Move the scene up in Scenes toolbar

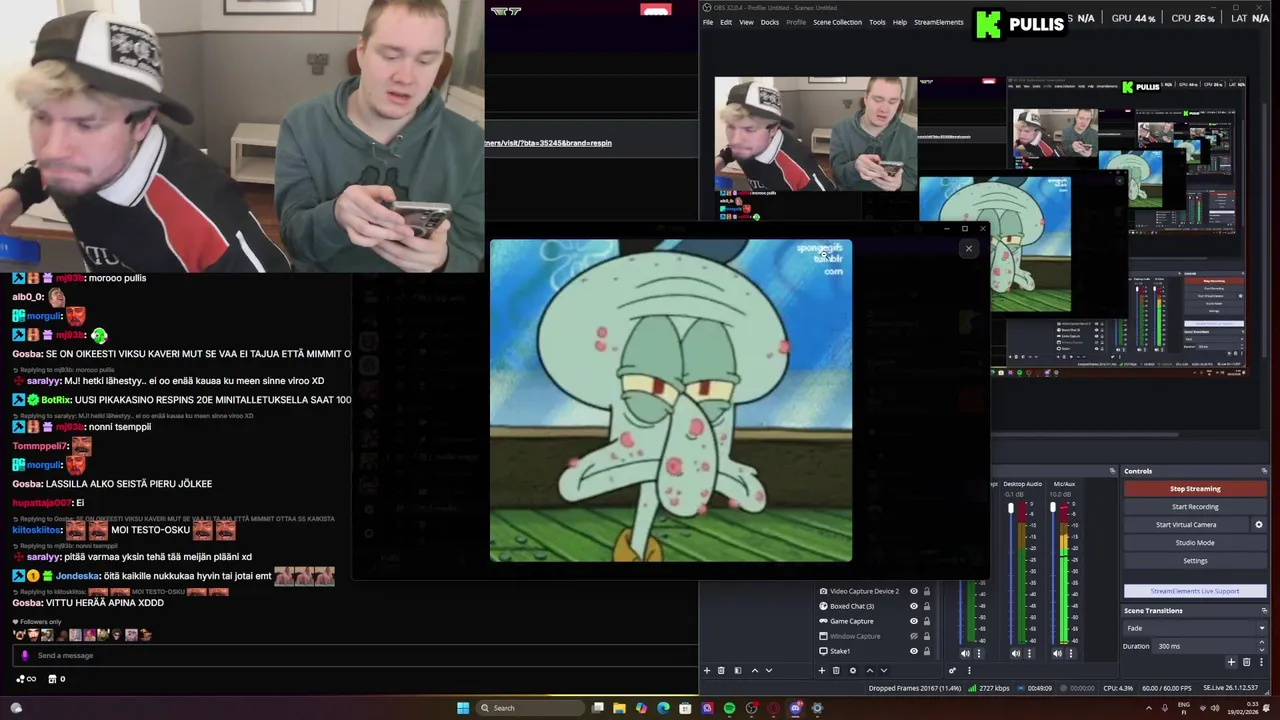tap(755, 671)
